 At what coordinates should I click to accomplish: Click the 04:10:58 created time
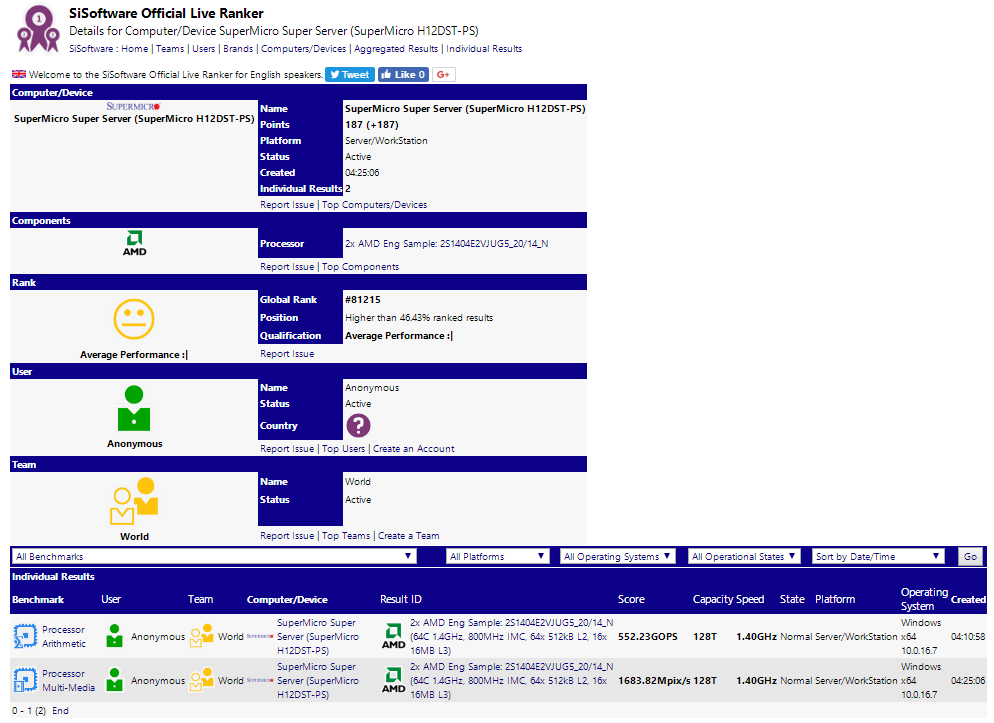[968, 636]
